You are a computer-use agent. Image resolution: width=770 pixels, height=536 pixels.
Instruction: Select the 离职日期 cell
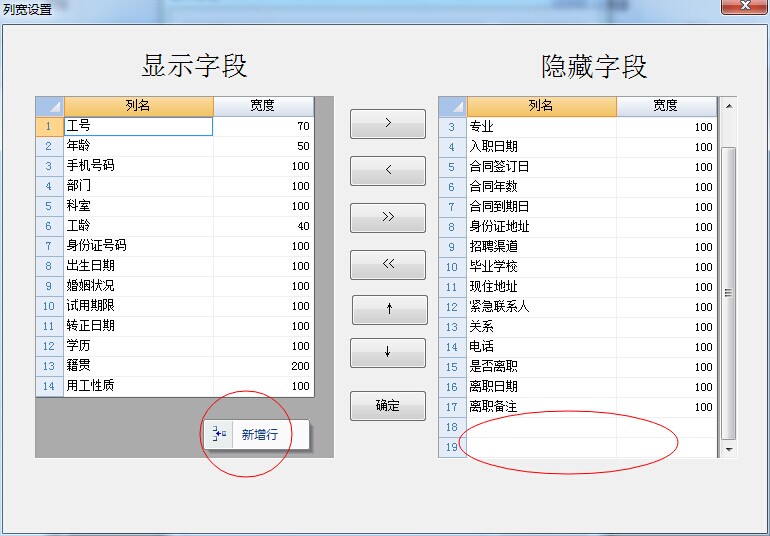click(x=542, y=387)
